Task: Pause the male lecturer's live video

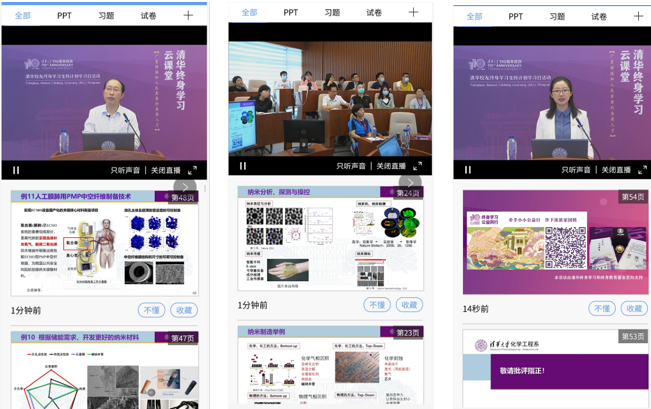Action: click(x=16, y=170)
